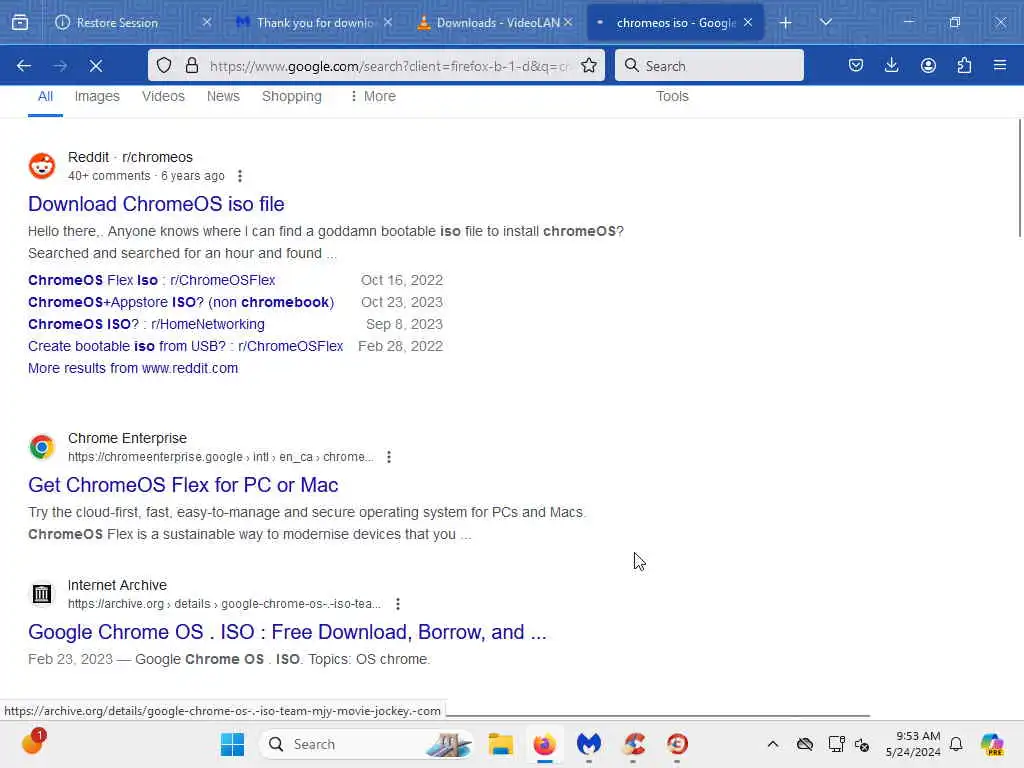Close the Thank you for downloading tab
This screenshot has width=1024, height=768.
(388, 22)
